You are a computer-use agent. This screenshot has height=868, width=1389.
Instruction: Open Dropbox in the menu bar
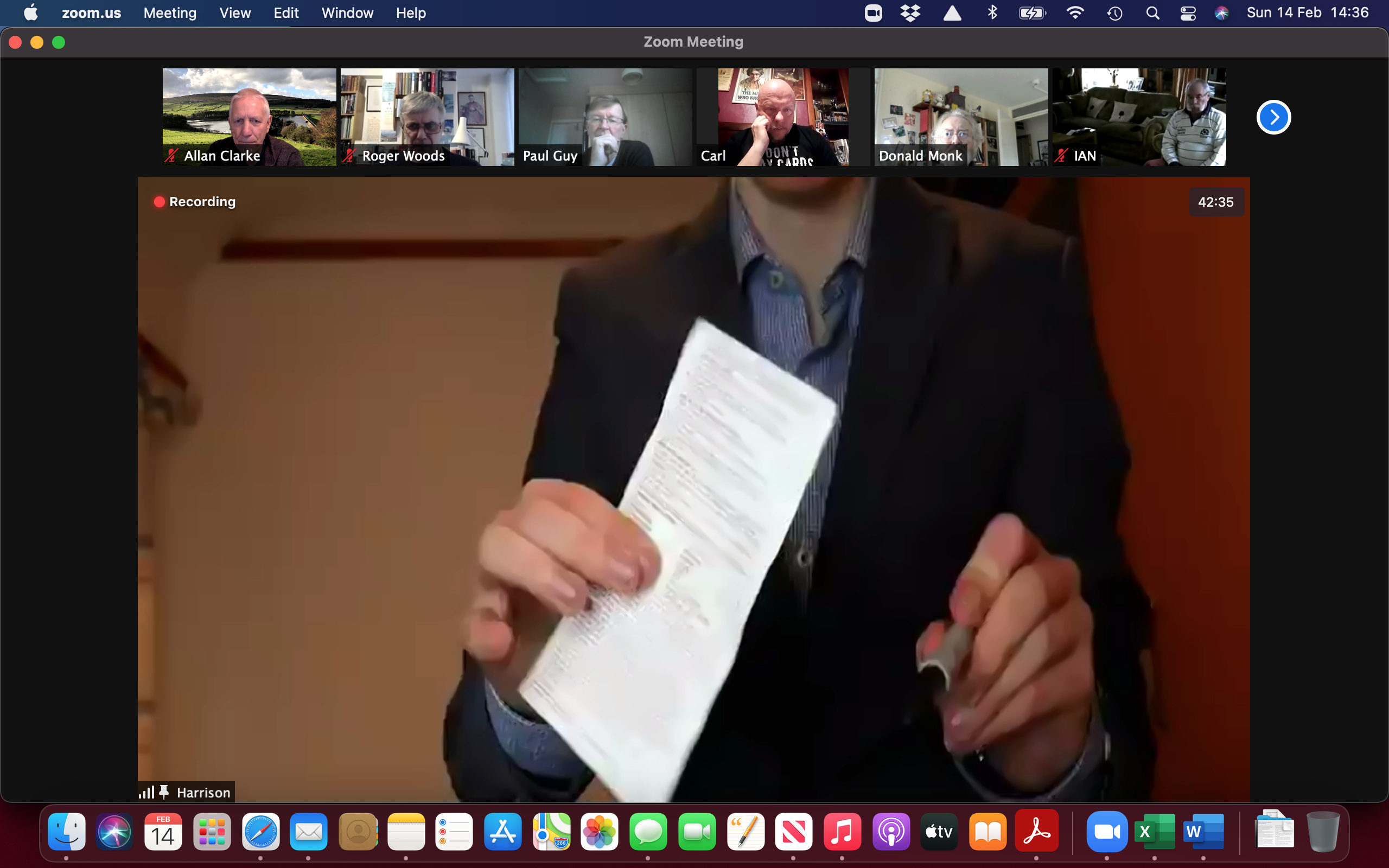point(910,12)
